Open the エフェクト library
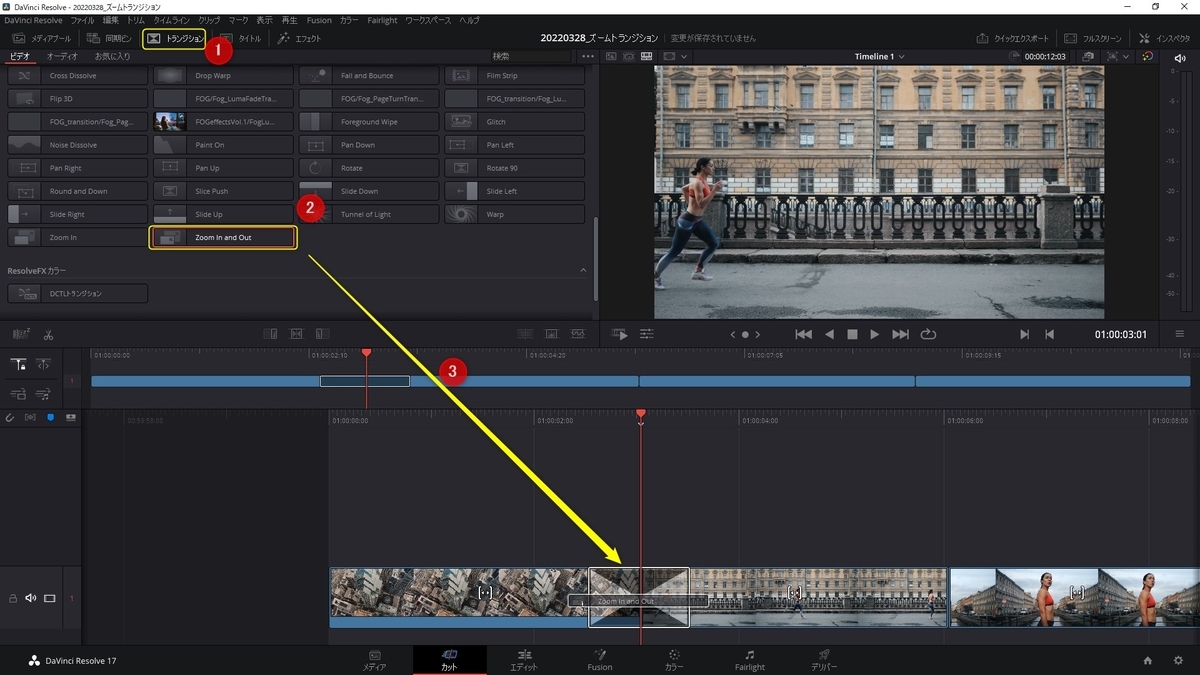This screenshot has height=675, width=1200. [x=299, y=38]
